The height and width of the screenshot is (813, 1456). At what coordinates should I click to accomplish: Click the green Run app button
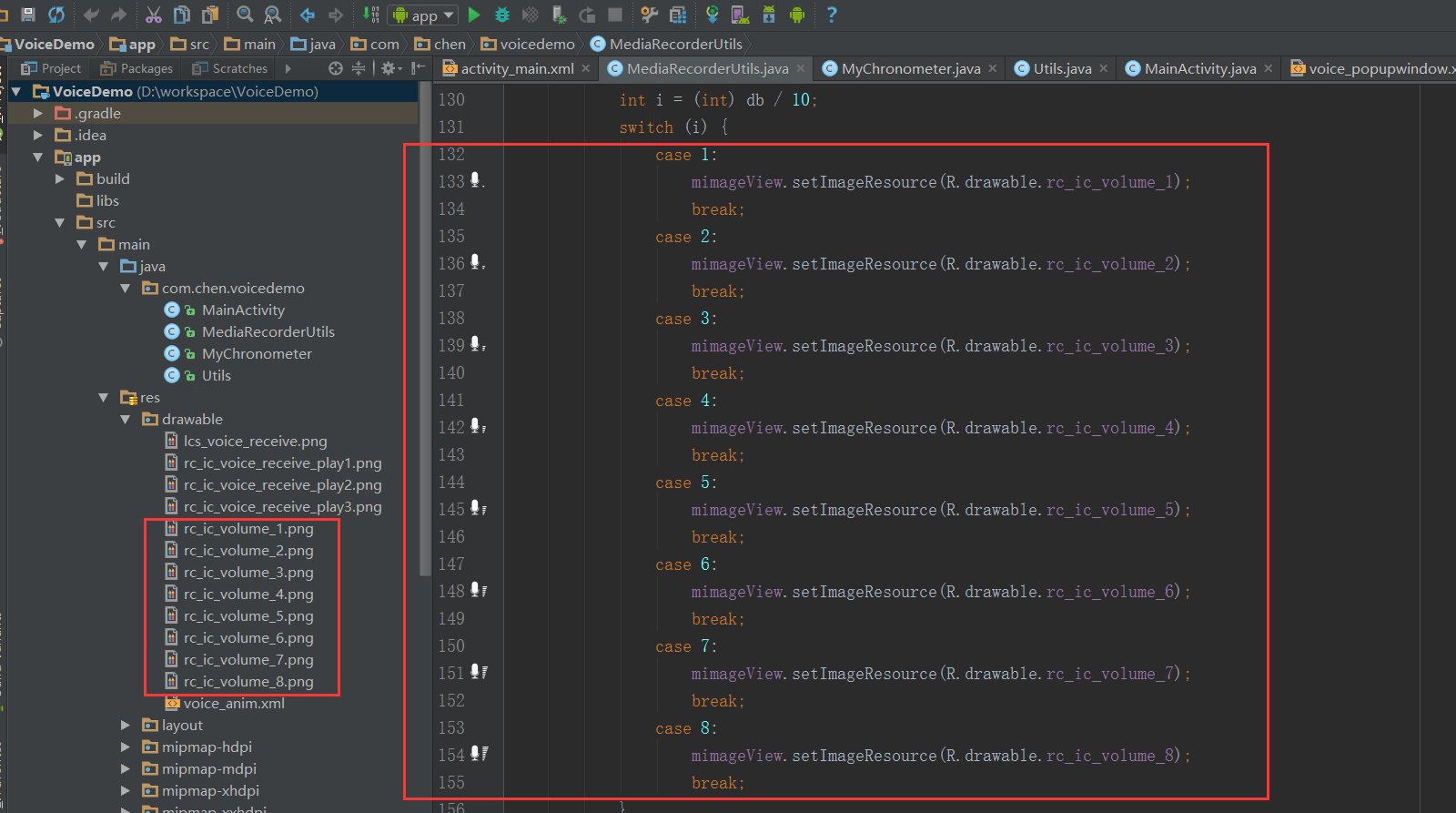(x=474, y=15)
